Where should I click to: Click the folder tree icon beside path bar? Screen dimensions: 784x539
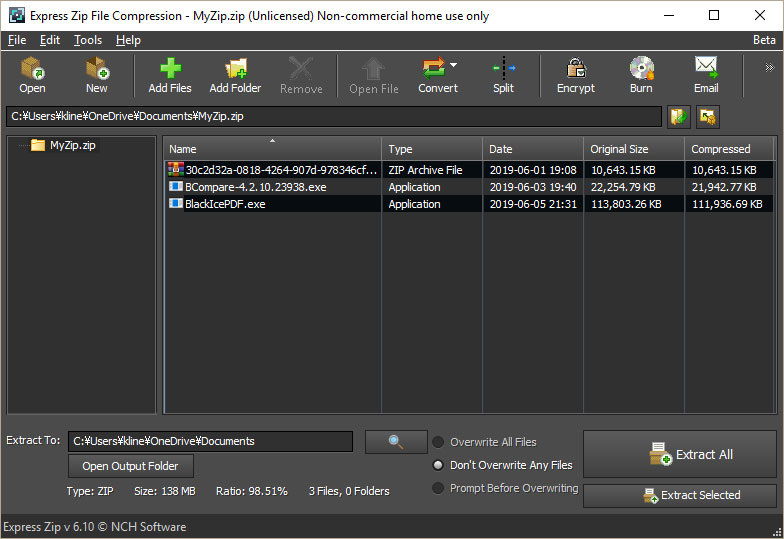pos(708,117)
